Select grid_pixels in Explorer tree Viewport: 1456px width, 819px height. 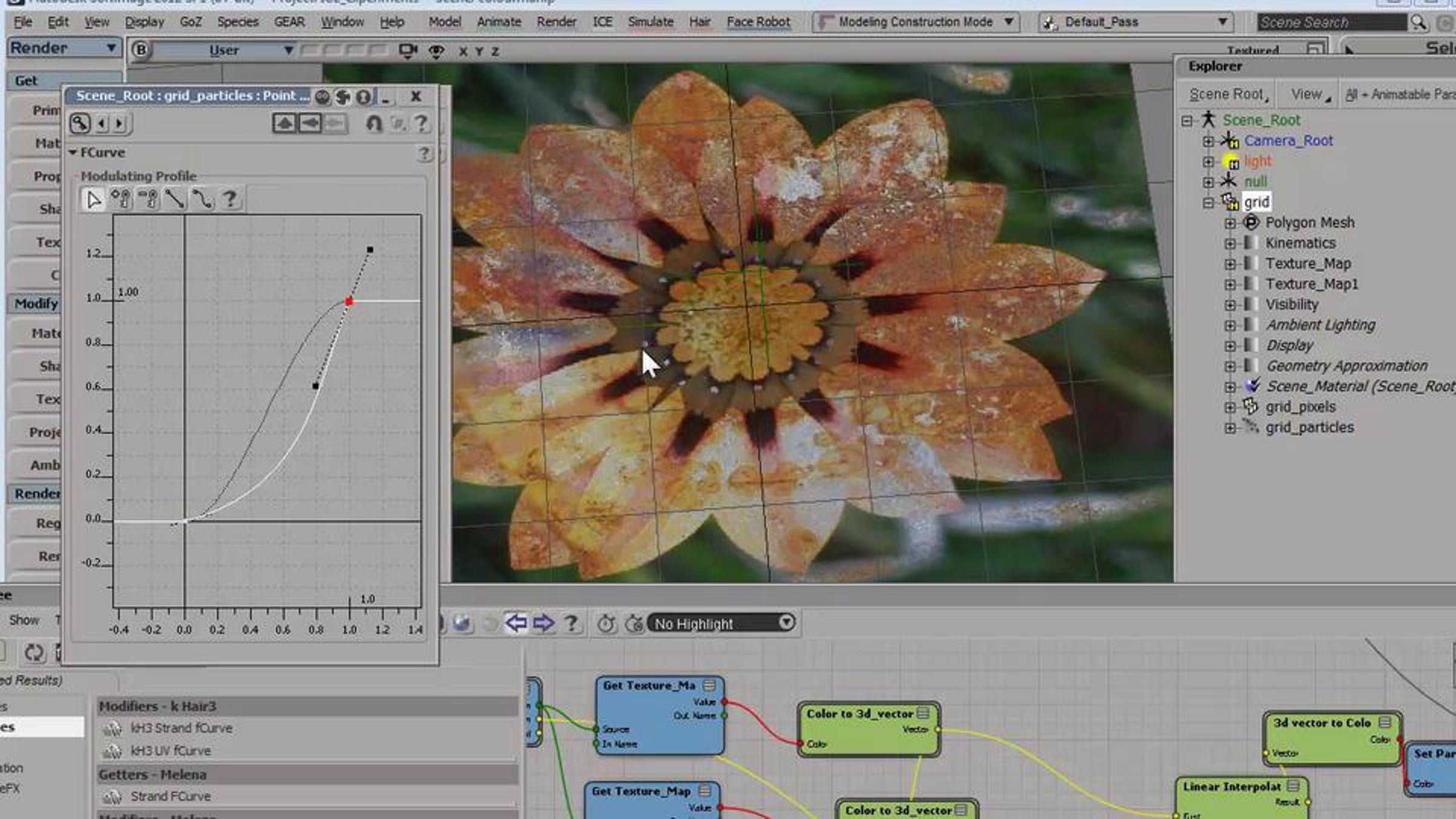pyautogui.click(x=1300, y=406)
